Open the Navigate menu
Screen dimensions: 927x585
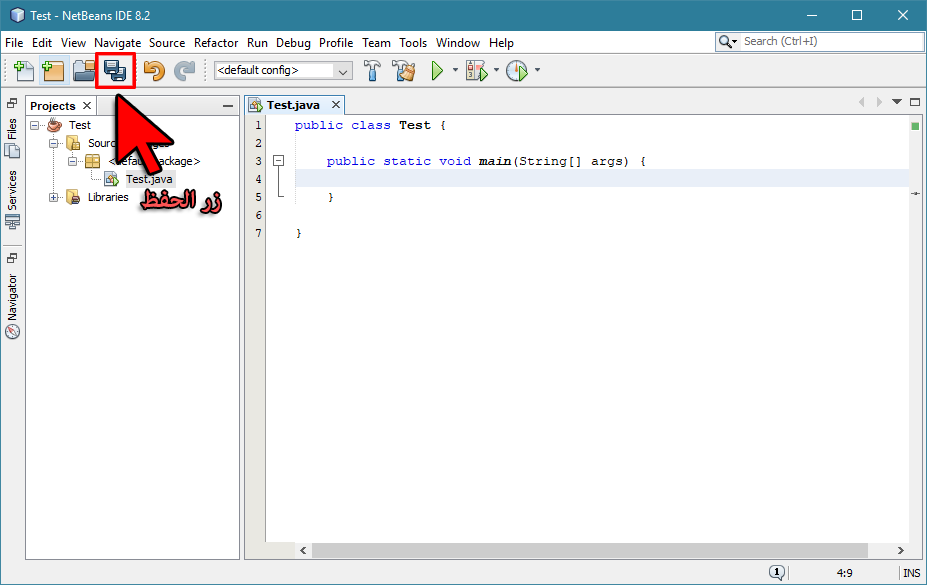coord(118,43)
